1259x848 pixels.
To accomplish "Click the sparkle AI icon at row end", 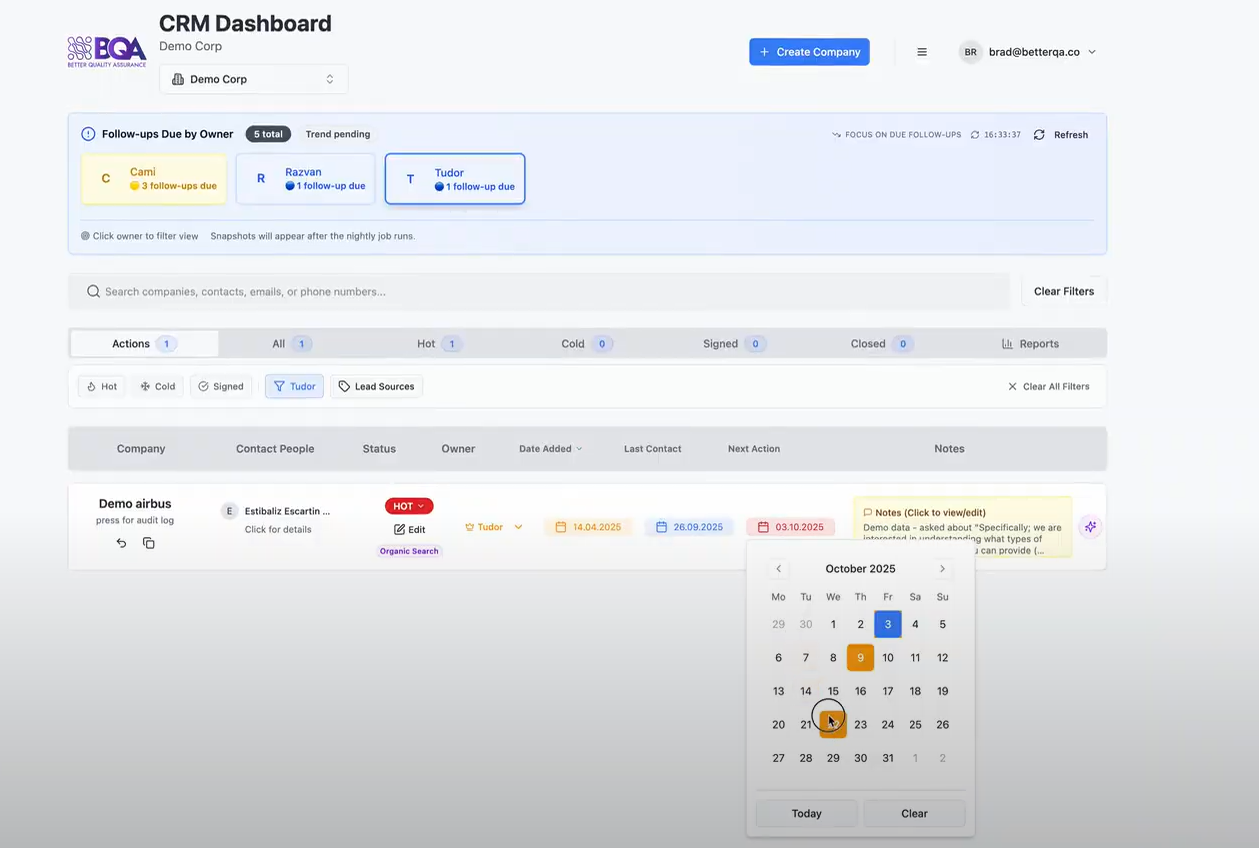I will [1090, 526].
